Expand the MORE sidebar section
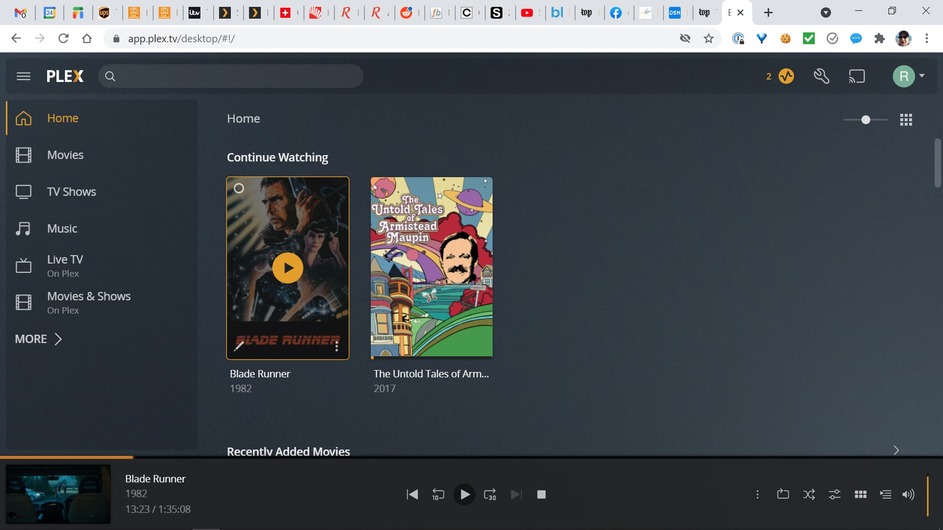This screenshot has width=943, height=530. coord(39,339)
